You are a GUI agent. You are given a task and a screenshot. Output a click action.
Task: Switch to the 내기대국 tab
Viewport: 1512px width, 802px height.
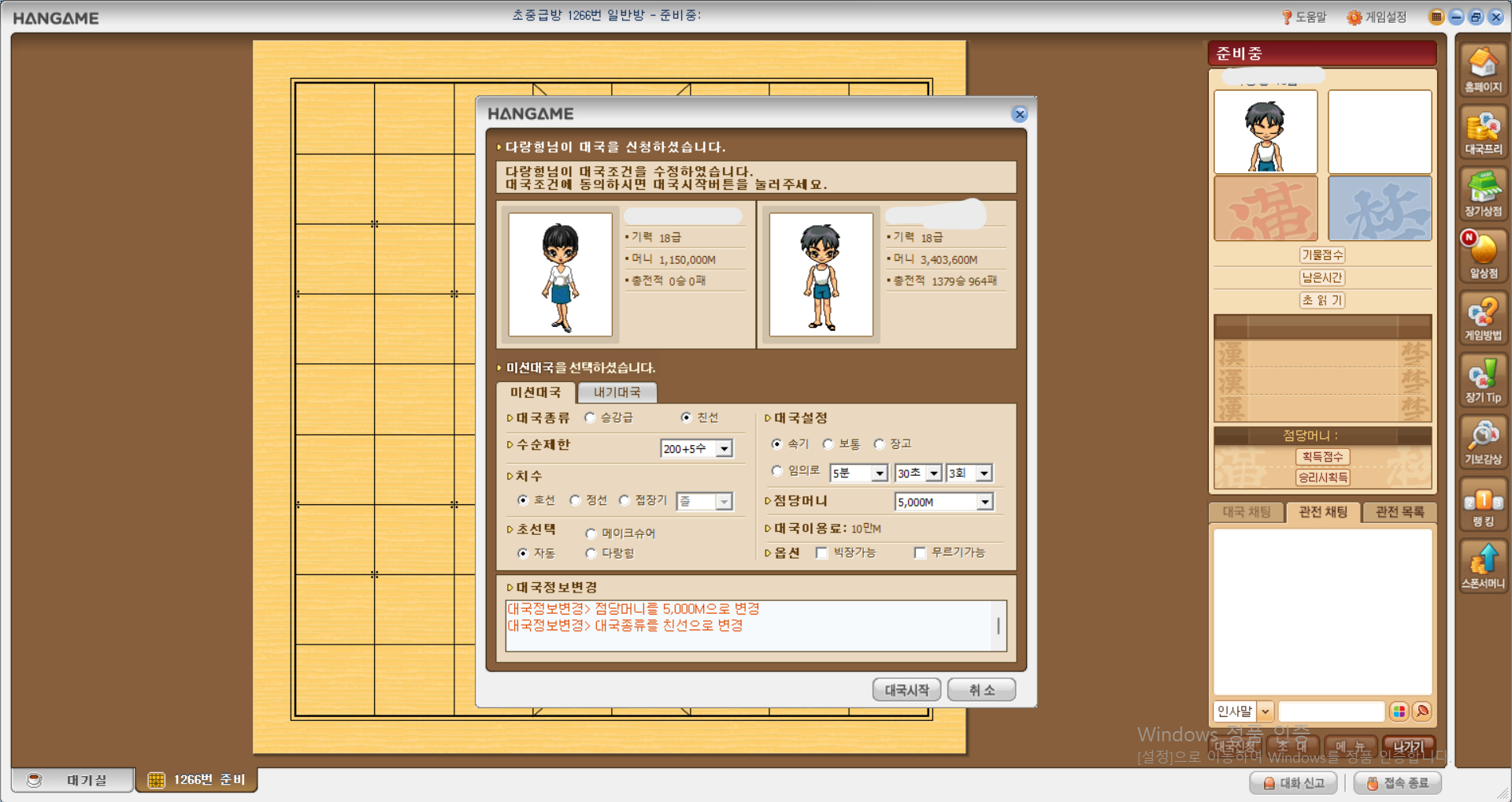pos(617,392)
